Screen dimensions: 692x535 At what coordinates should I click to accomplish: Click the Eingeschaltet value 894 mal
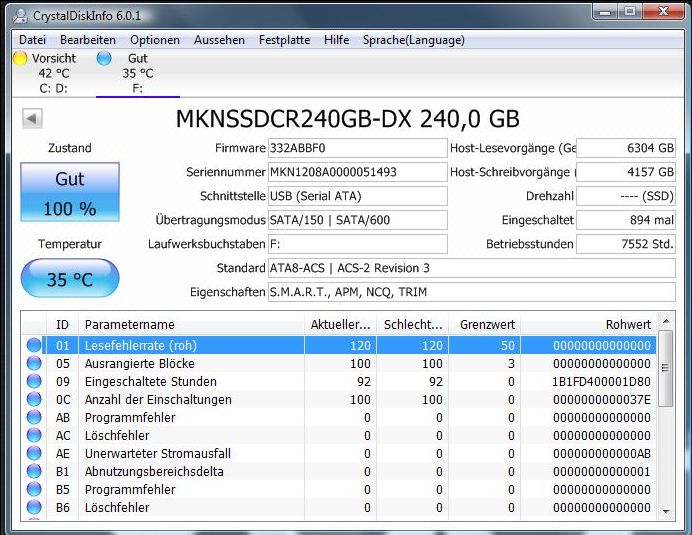click(x=626, y=220)
